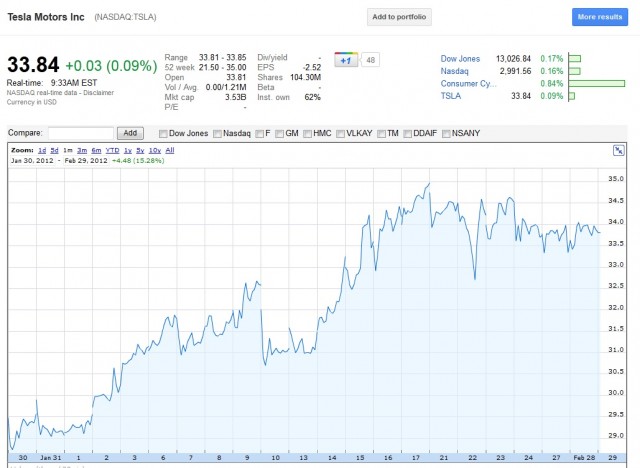Select the 10y zoom range
The image size is (640, 468).
pos(155,150)
